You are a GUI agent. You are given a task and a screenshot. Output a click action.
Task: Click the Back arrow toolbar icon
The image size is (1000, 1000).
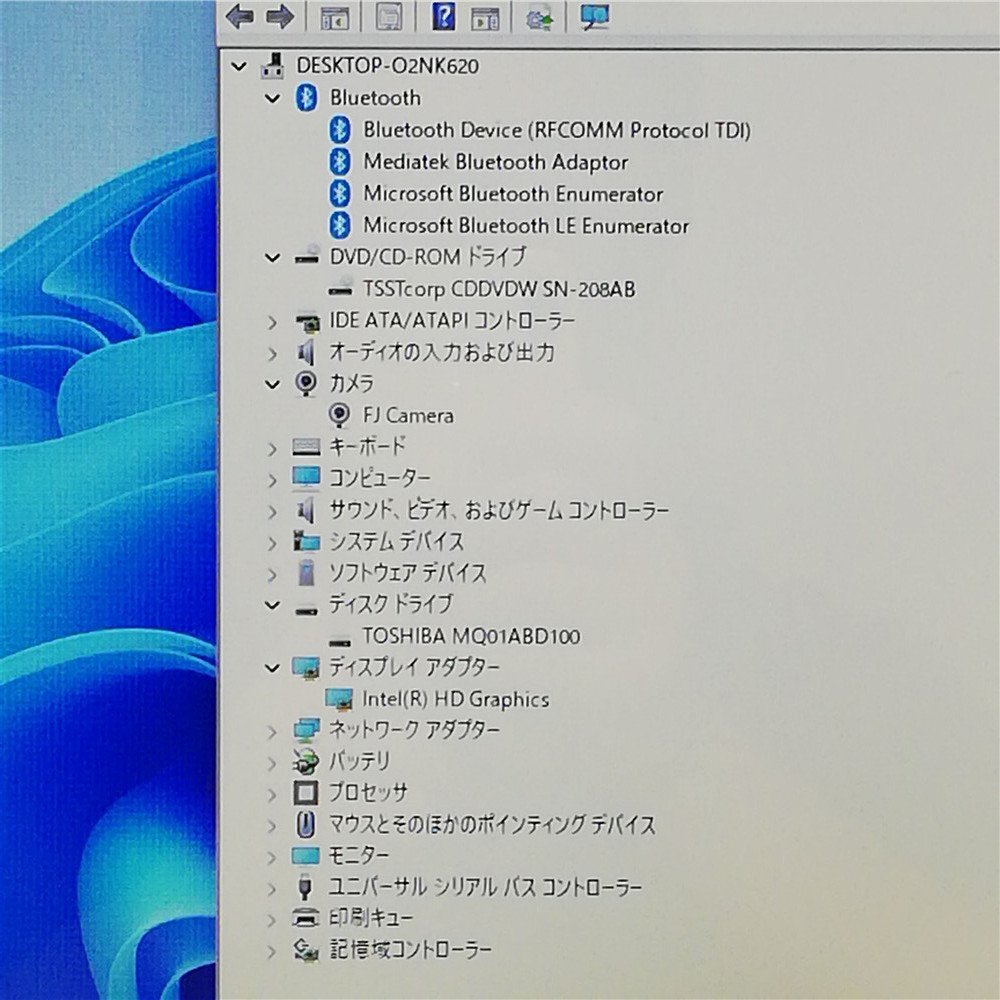240,17
